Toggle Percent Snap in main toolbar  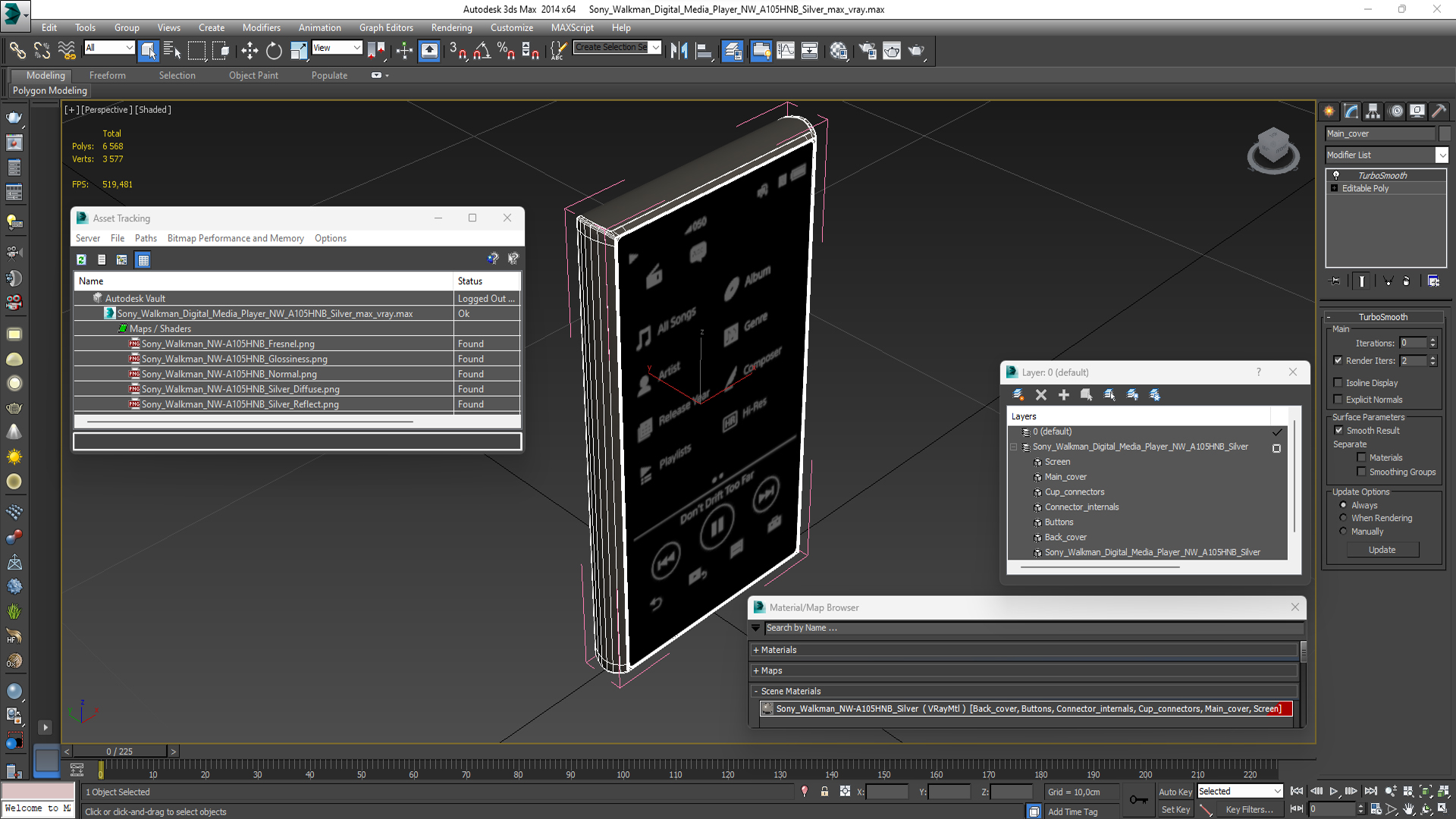[x=506, y=51]
